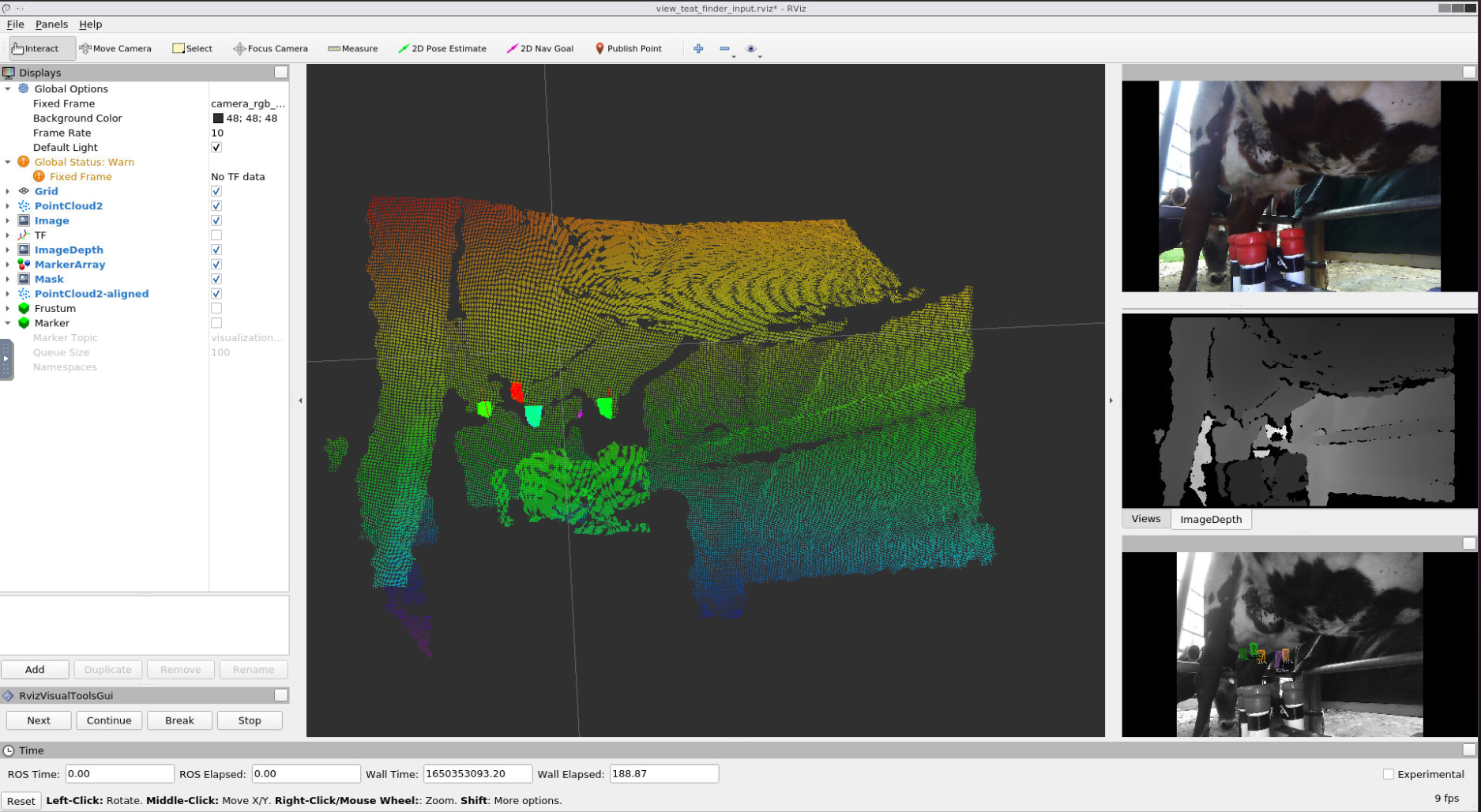1481x812 pixels.
Task: Click the Add display button
Action: click(x=35, y=669)
